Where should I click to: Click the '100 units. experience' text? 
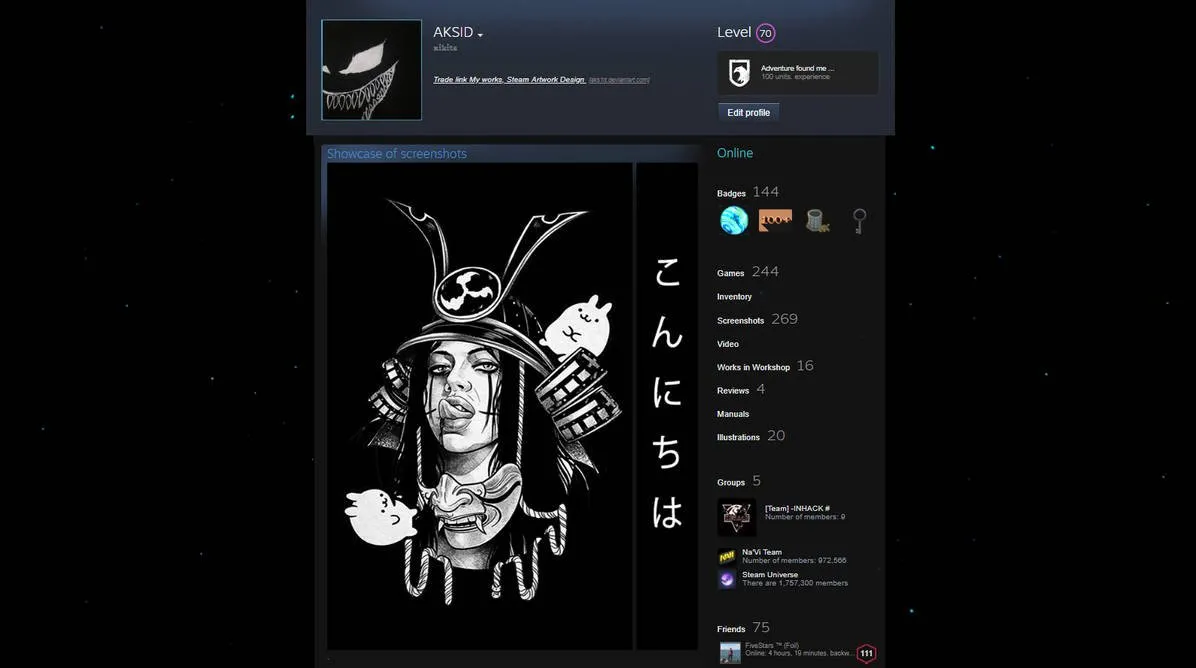click(x=796, y=77)
